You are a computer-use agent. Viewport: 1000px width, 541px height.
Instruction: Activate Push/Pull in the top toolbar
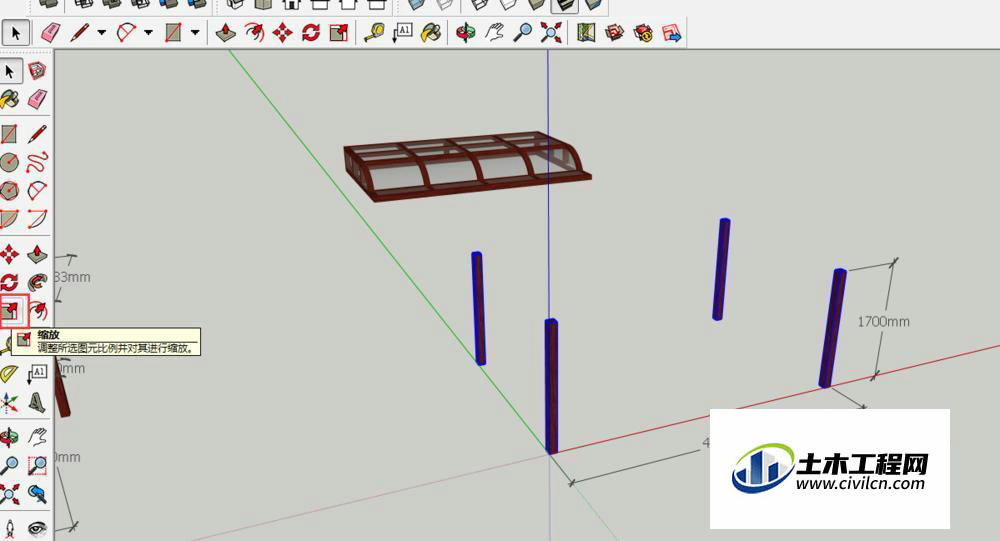coord(226,33)
